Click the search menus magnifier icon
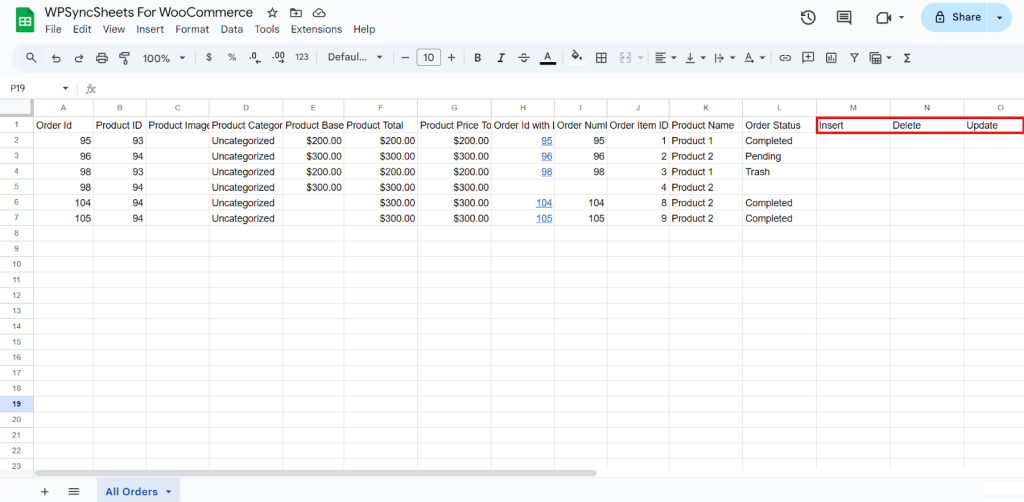 click(x=31, y=57)
